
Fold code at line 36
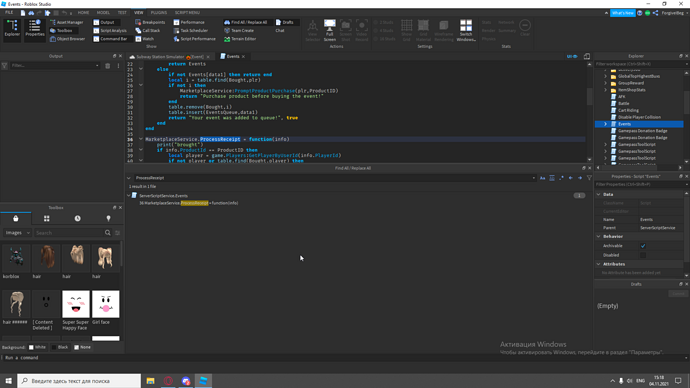pyautogui.click(x=141, y=139)
